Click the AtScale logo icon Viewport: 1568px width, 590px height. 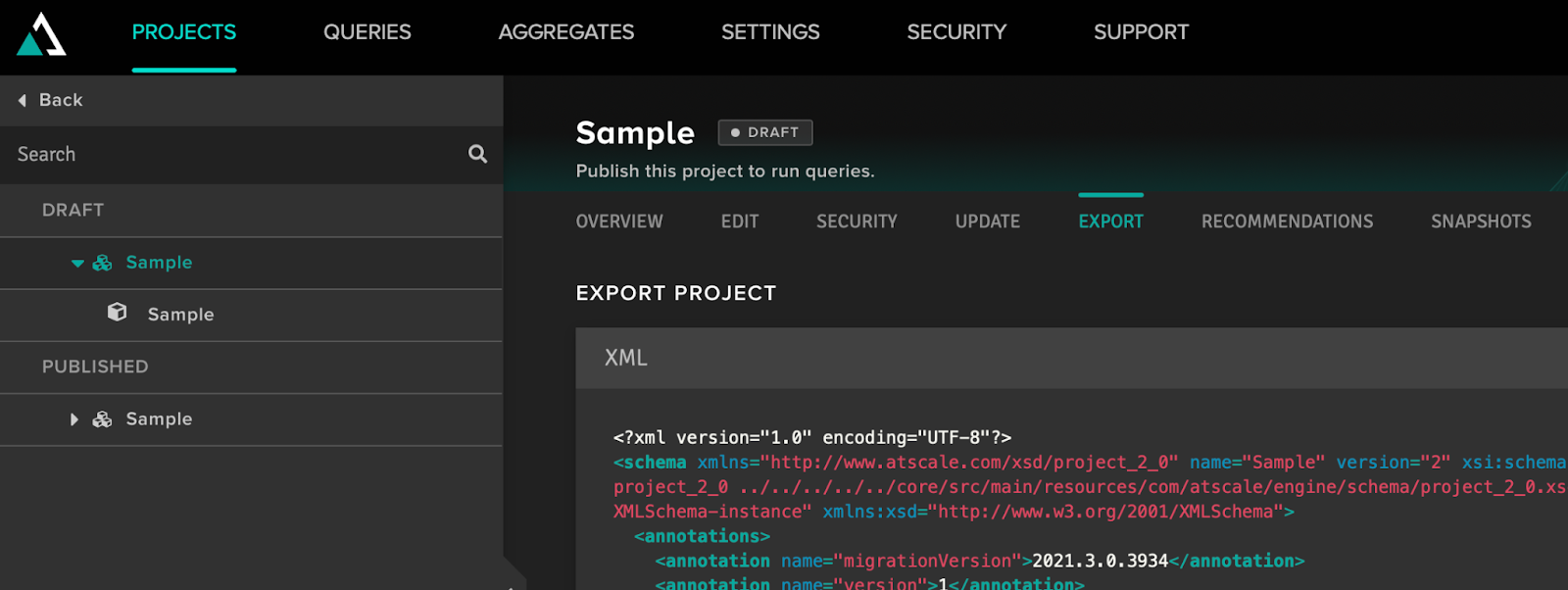(41, 34)
